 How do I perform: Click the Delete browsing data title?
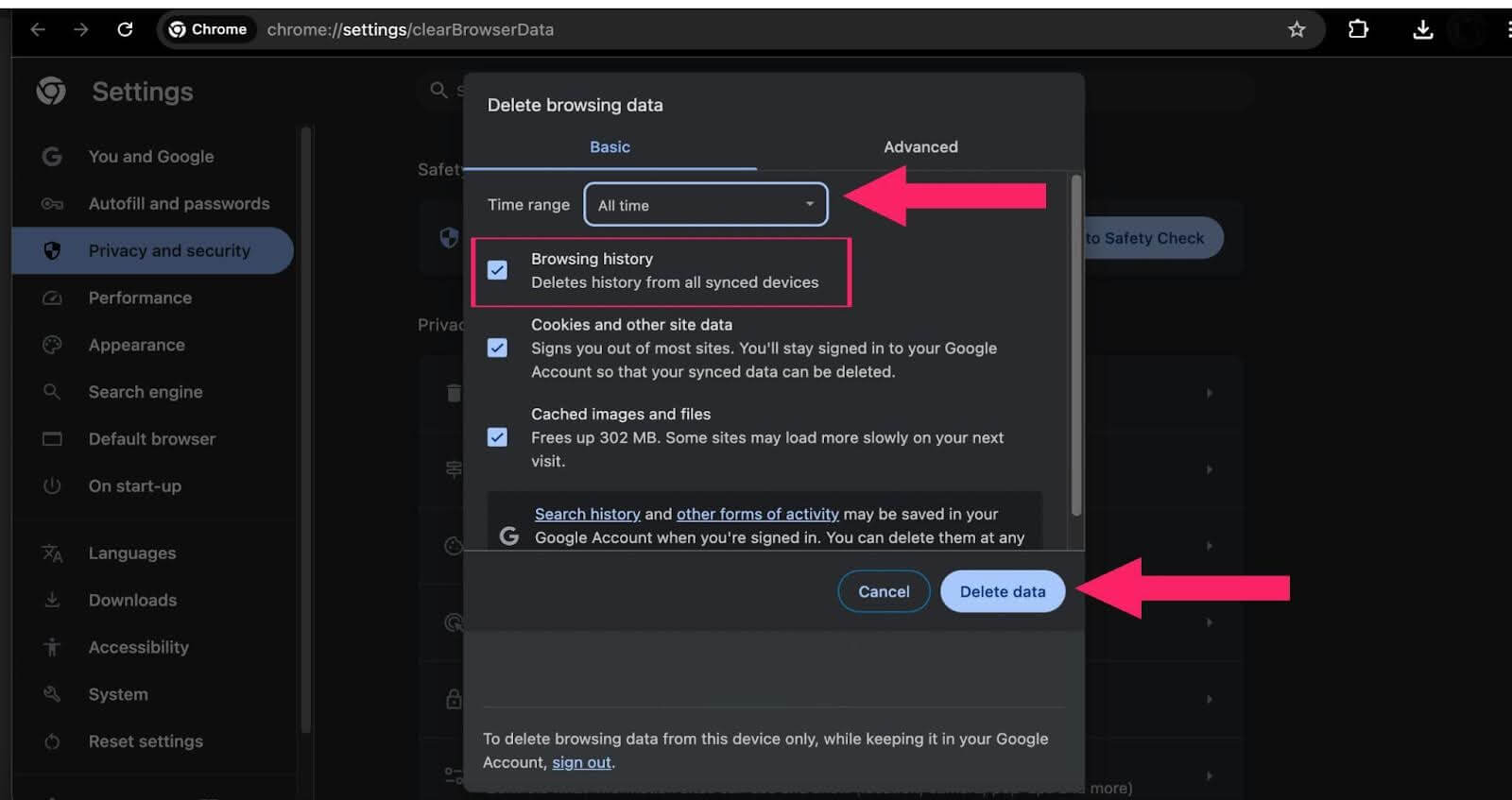(575, 105)
